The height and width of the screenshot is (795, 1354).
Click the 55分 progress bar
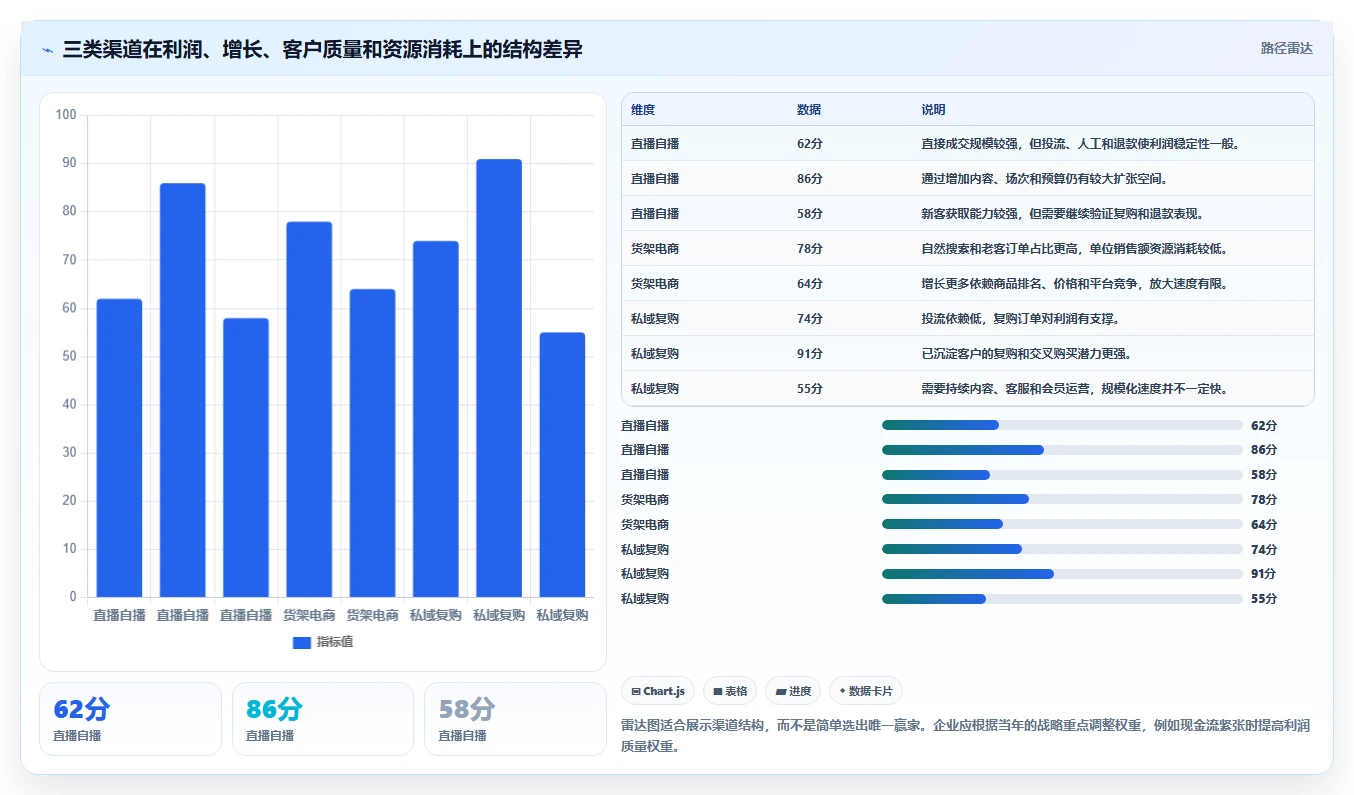tap(1062, 599)
